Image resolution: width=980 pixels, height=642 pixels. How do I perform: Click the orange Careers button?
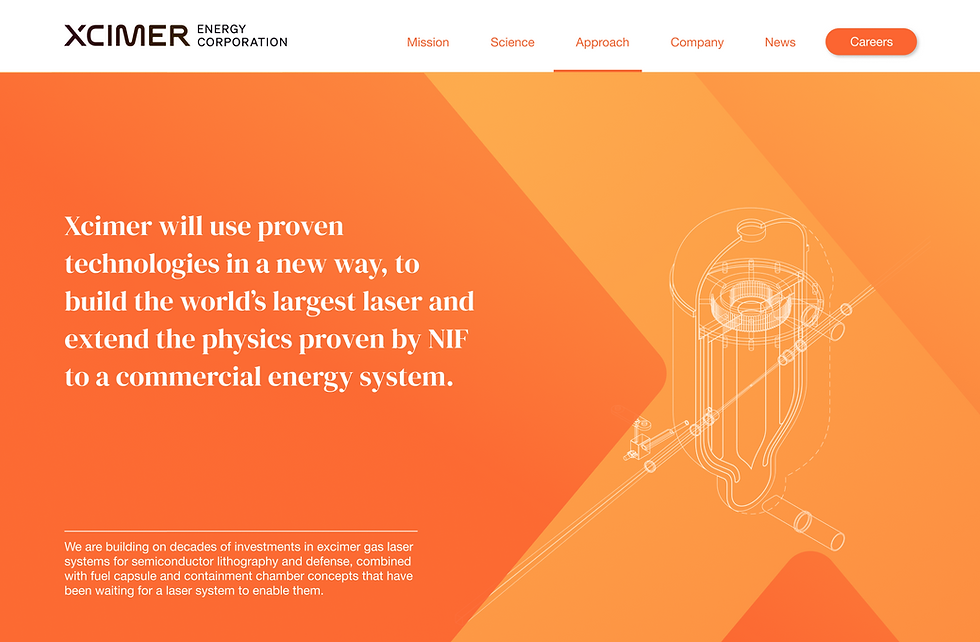871,42
